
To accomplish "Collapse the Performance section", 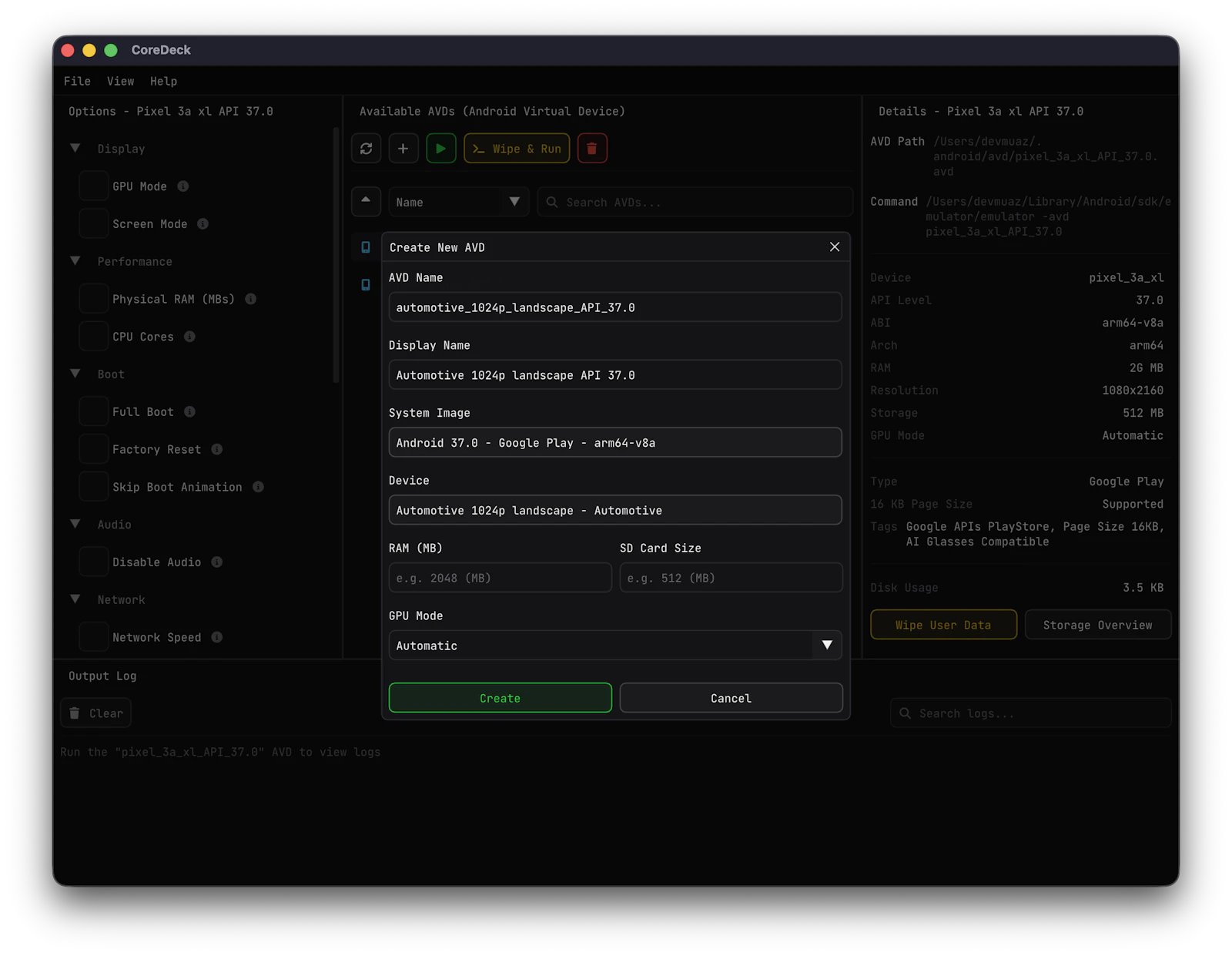I will coord(75,261).
